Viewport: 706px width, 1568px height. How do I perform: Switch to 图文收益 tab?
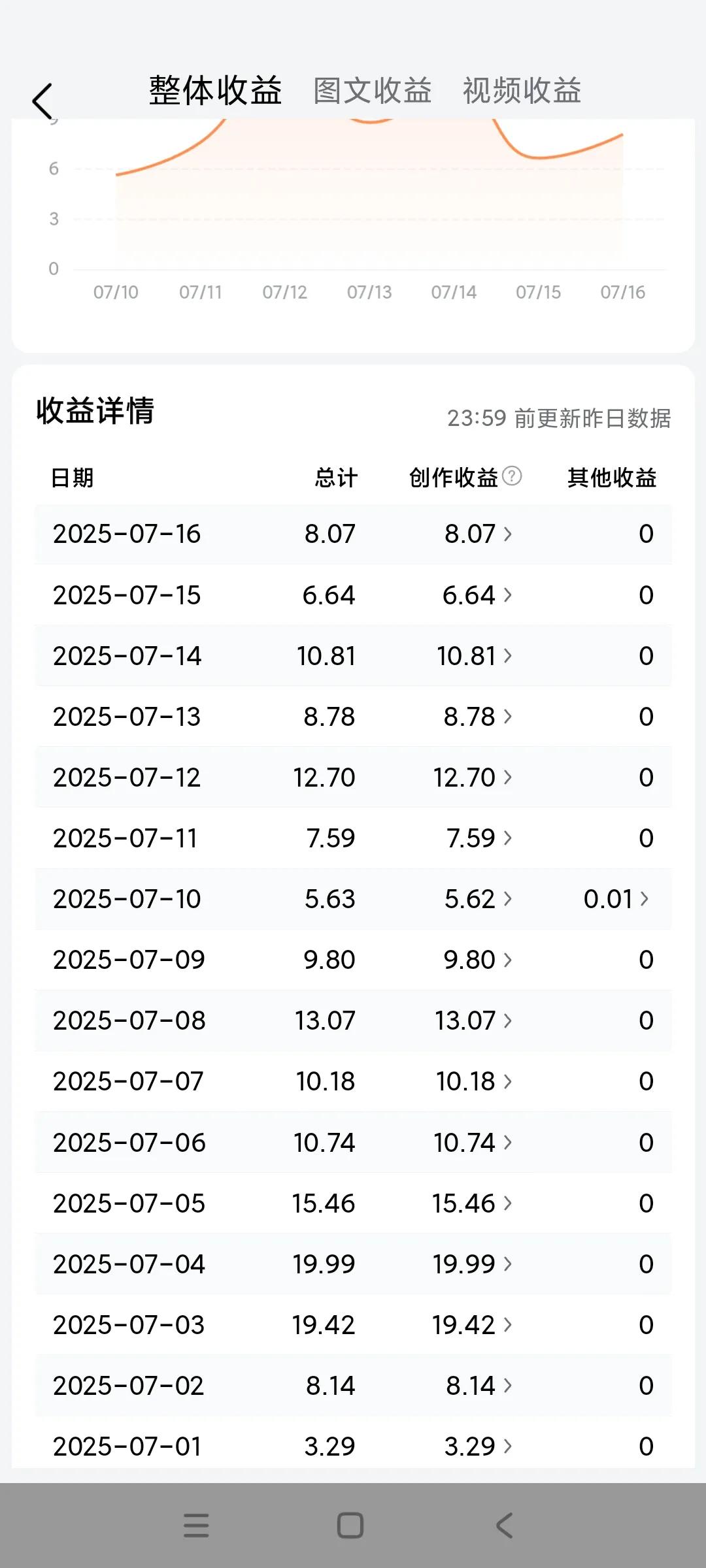[x=373, y=90]
